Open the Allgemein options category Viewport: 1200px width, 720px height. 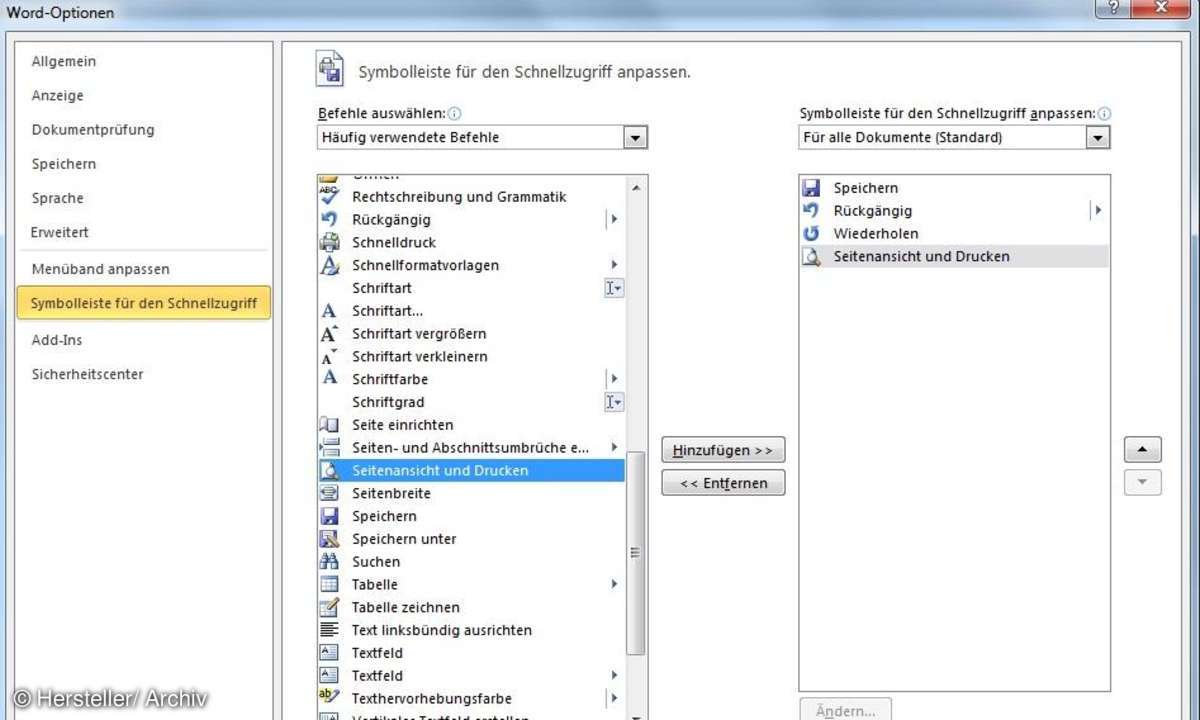point(64,61)
